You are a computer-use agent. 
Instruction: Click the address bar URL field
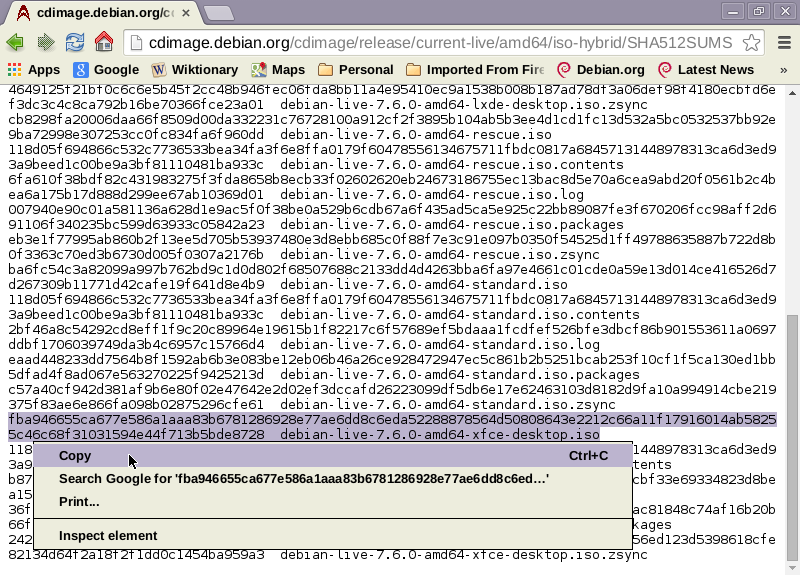(440, 43)
